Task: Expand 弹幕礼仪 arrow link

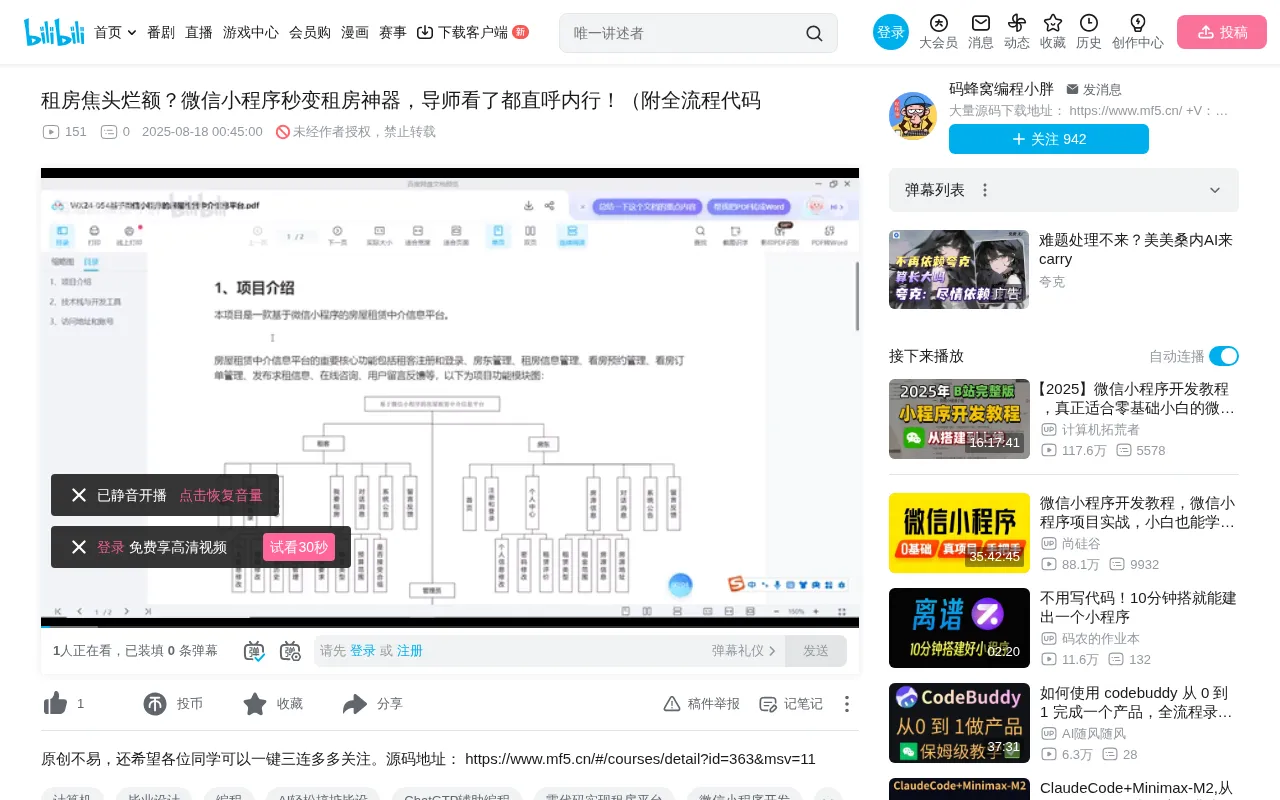Action: pyautogui.click(x=744, y=651)
